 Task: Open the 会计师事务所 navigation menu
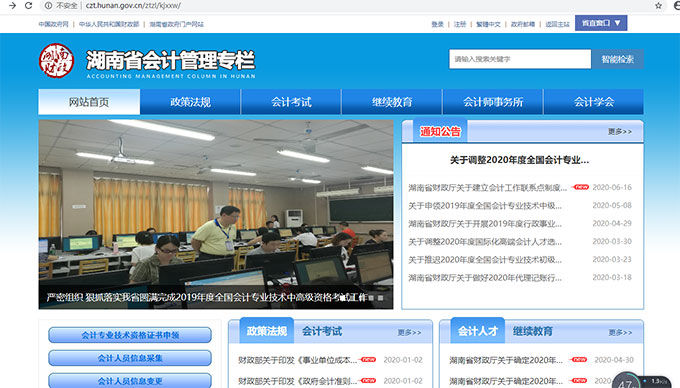point(493,102)
